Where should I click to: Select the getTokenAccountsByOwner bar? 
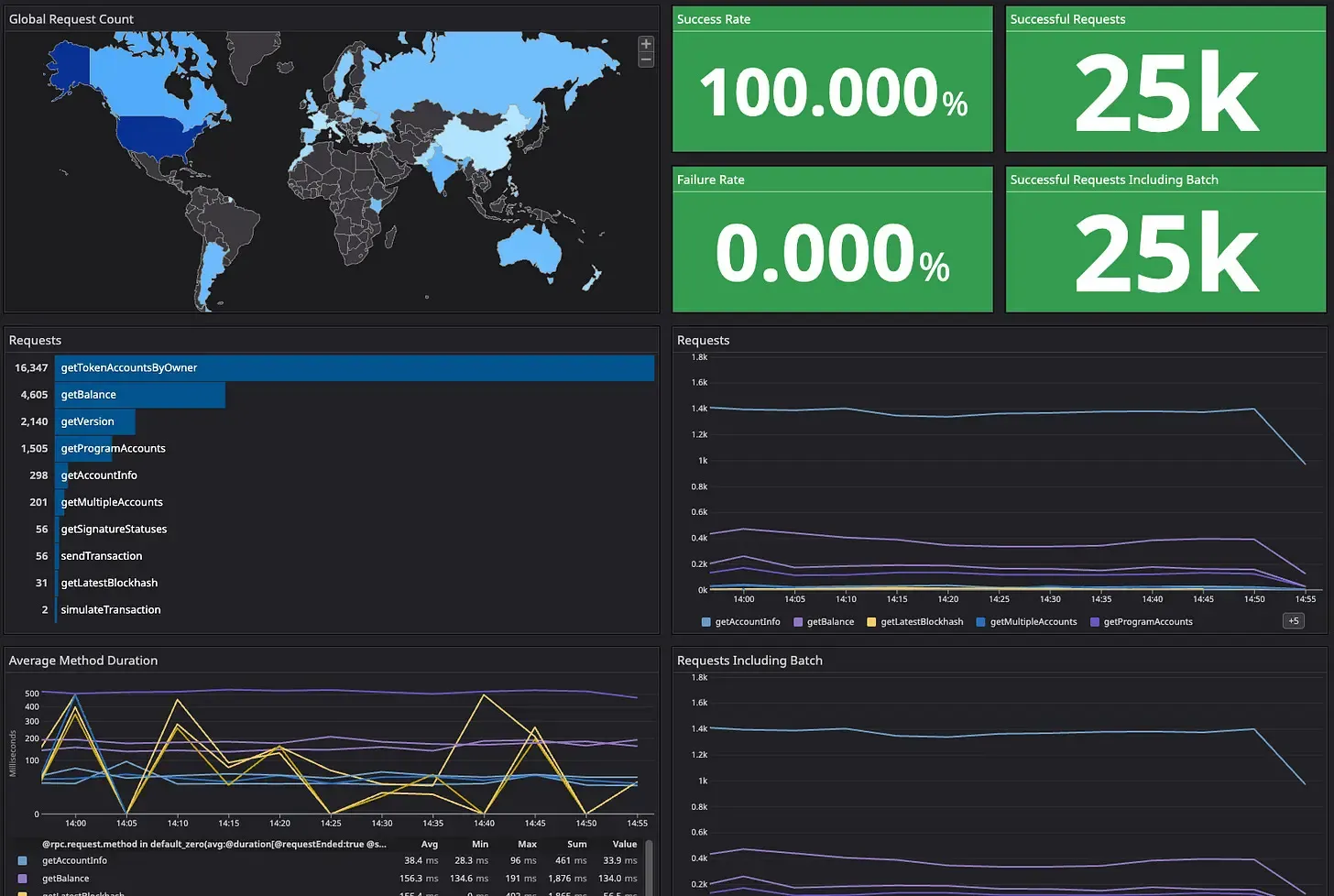coord(355,368)
